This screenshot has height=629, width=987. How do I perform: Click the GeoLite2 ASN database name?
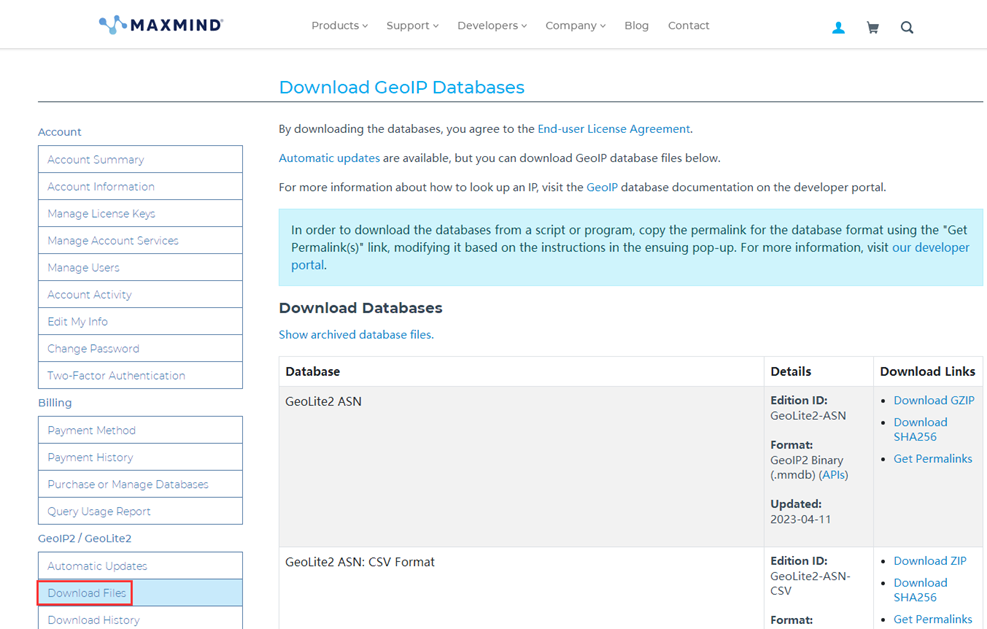324,402
